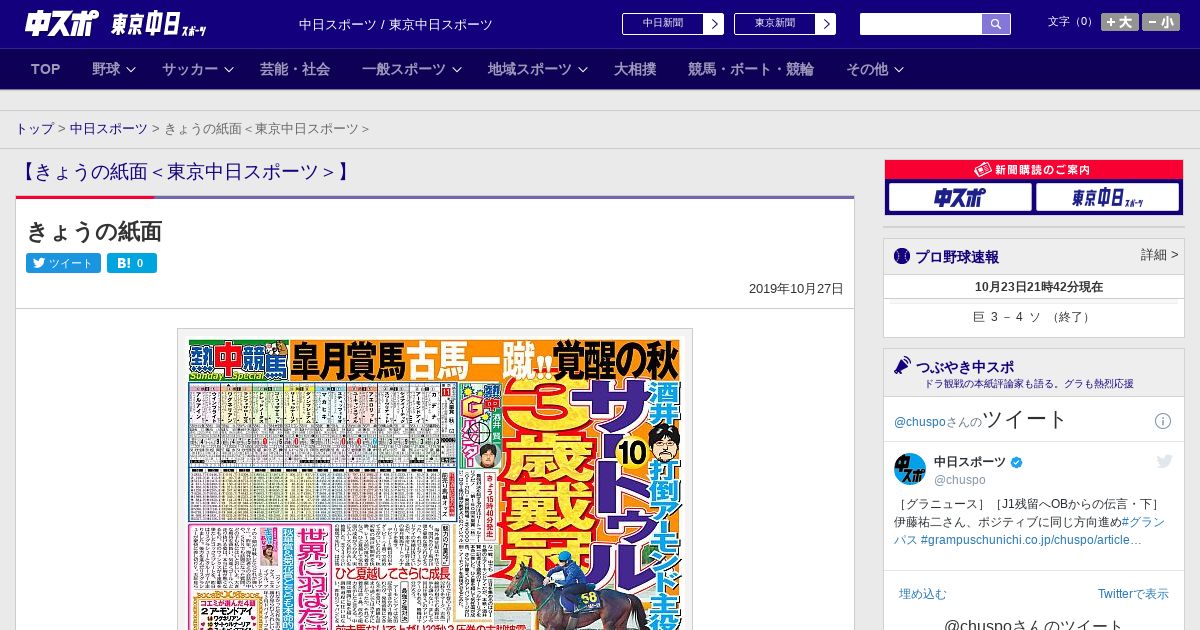Image resolution: width=1200 pixels, height=630 pixels.
Task: Click the search magnifier button
Action: (996, 24)
